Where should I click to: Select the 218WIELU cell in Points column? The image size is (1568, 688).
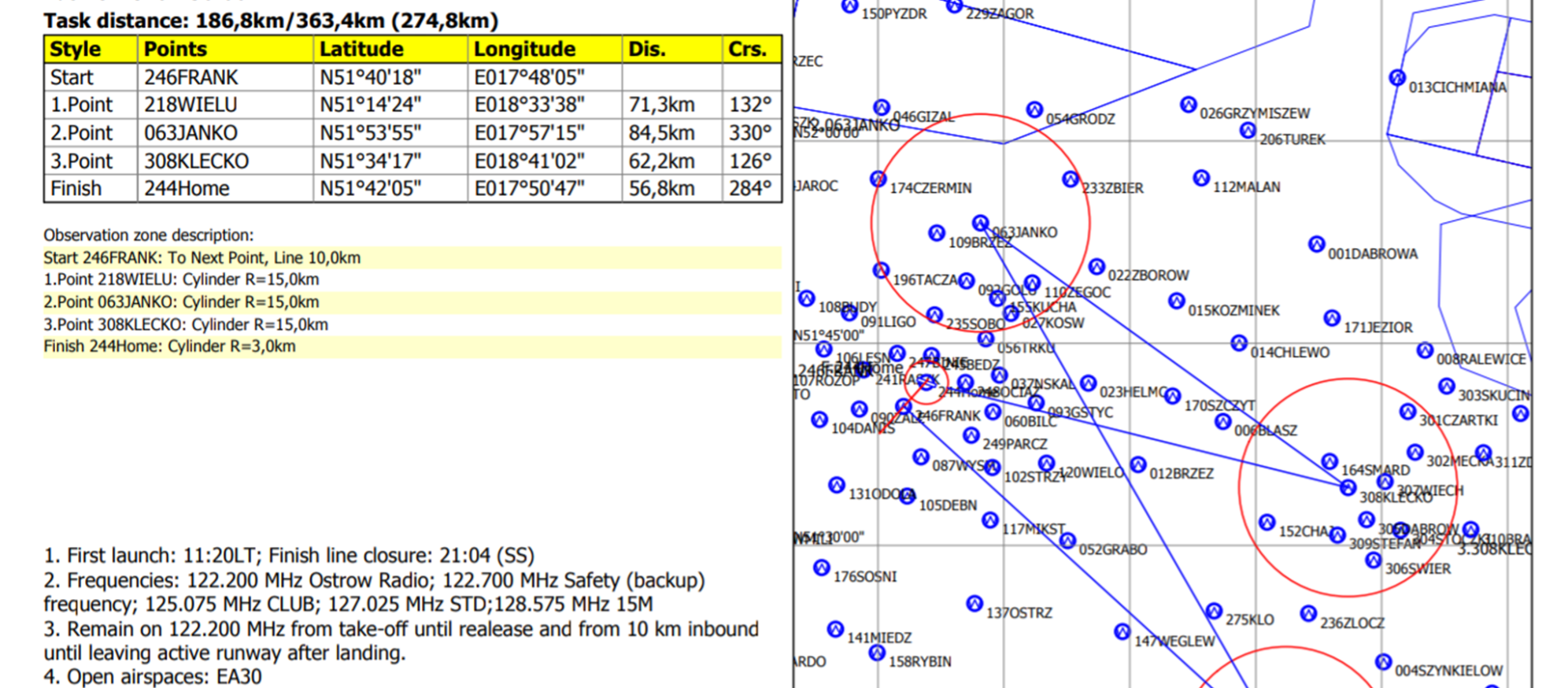pos(190,105)
